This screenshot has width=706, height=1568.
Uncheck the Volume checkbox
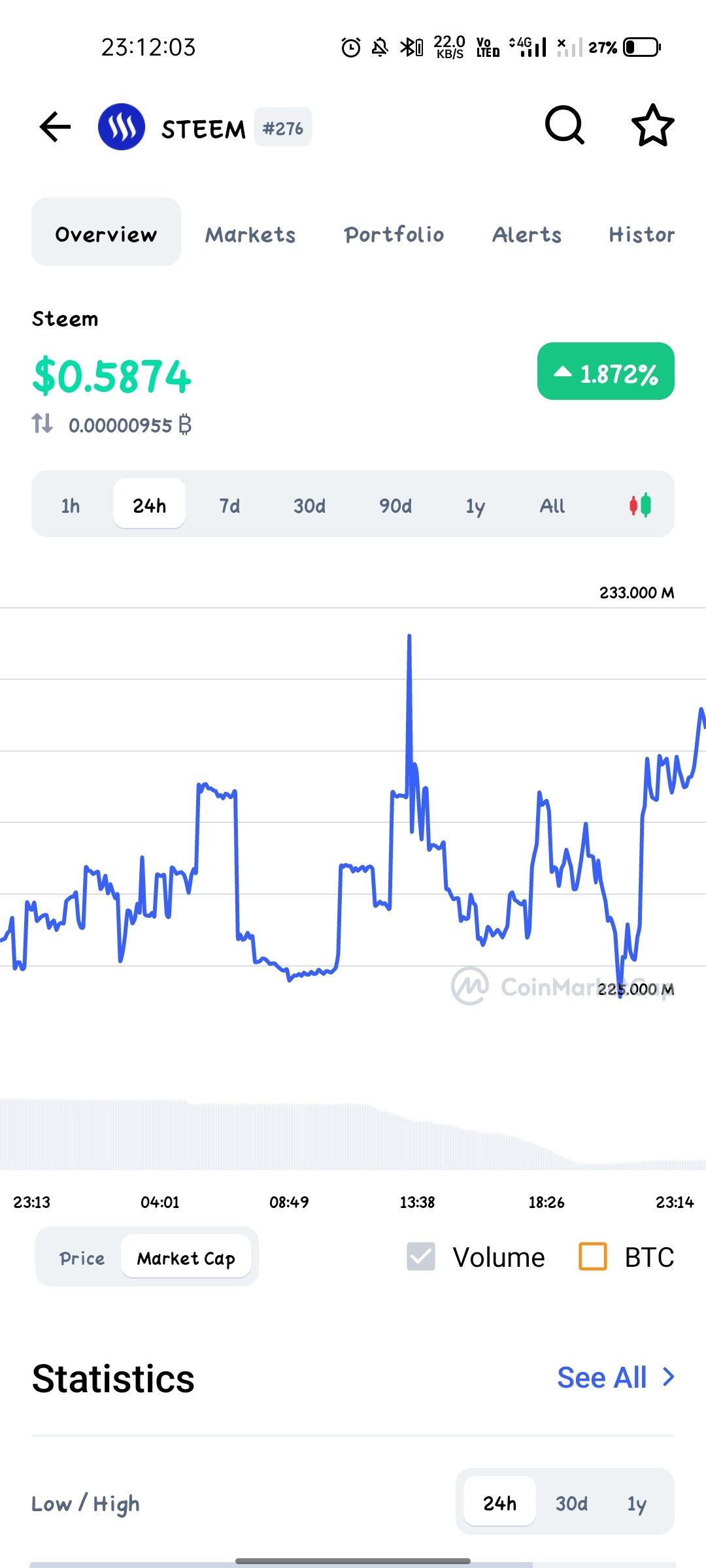420,1256
